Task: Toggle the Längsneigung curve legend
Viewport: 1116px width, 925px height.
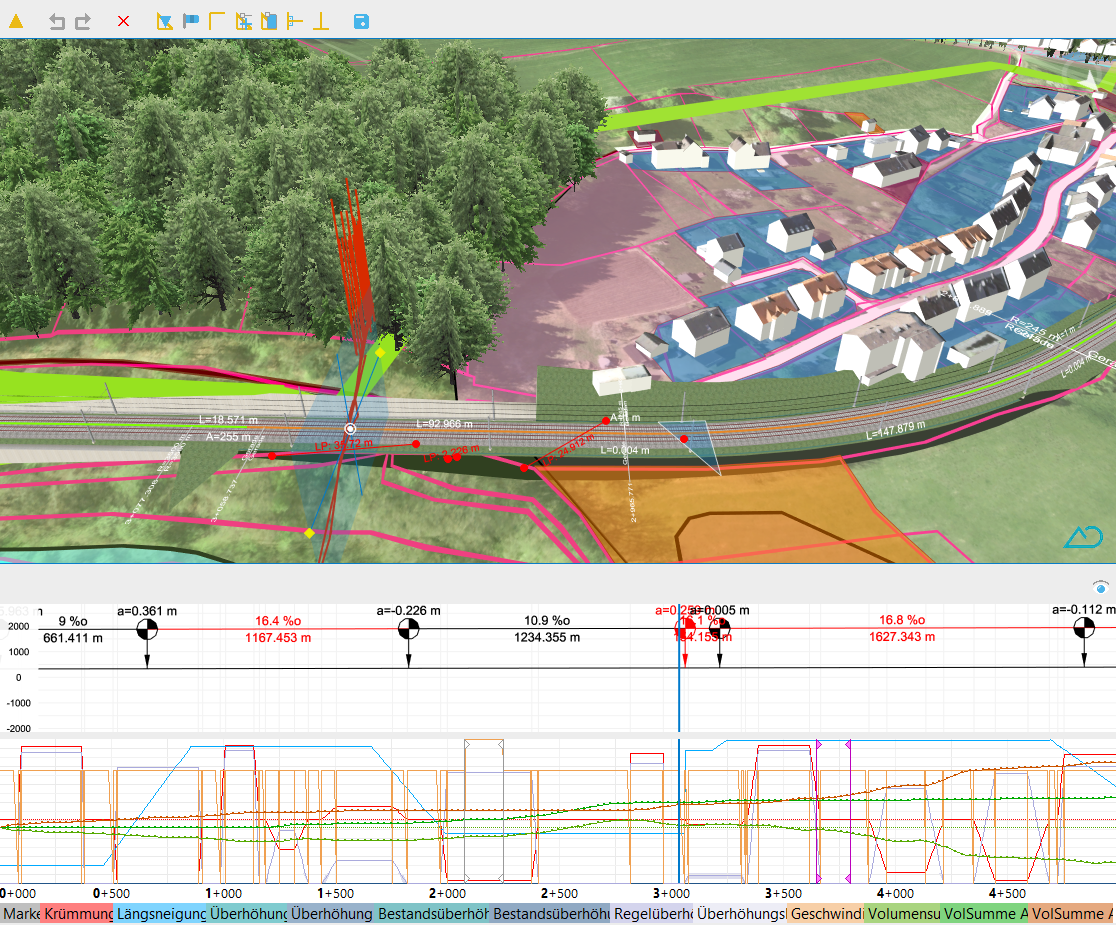Action: pos(160,914)
